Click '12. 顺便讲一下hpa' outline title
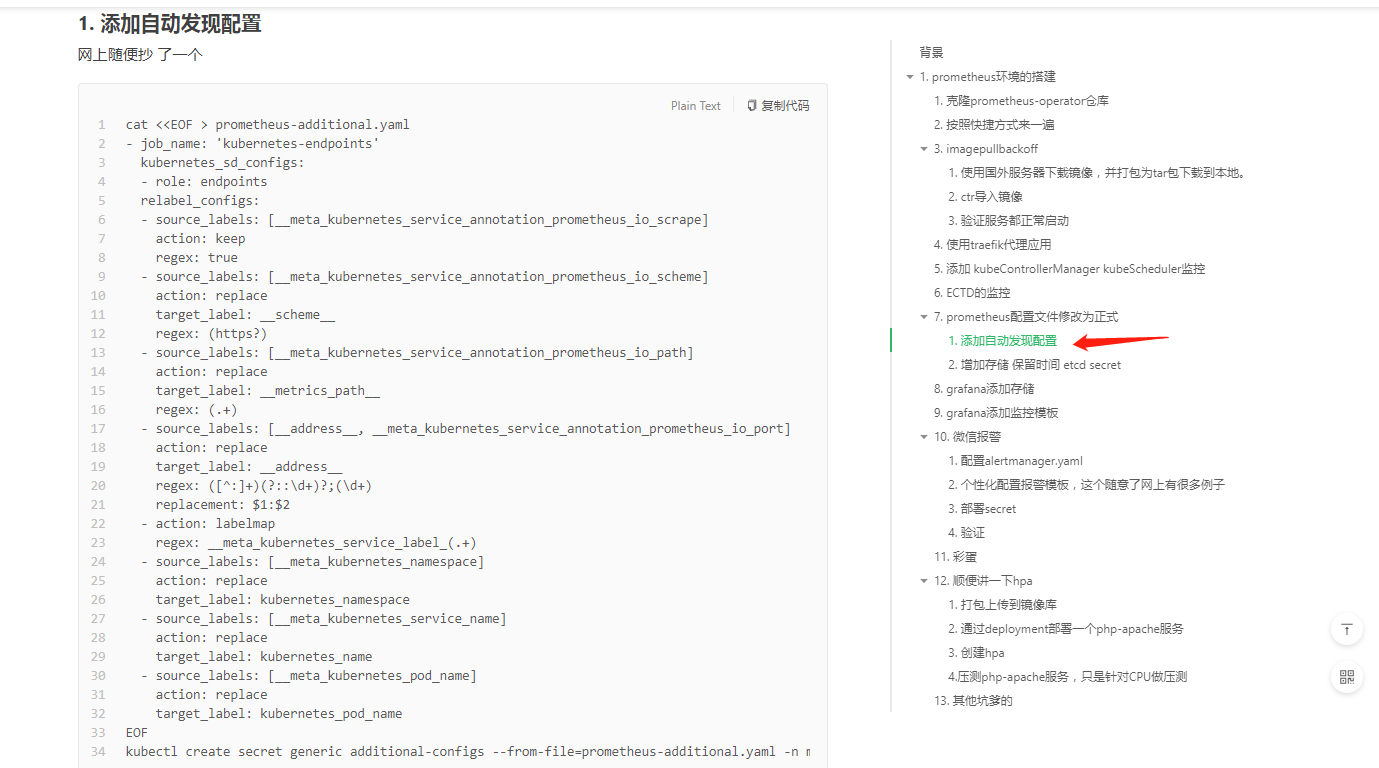Image resolution: width=1379 pixels, height=768 pixels. [x=983, y=581]
